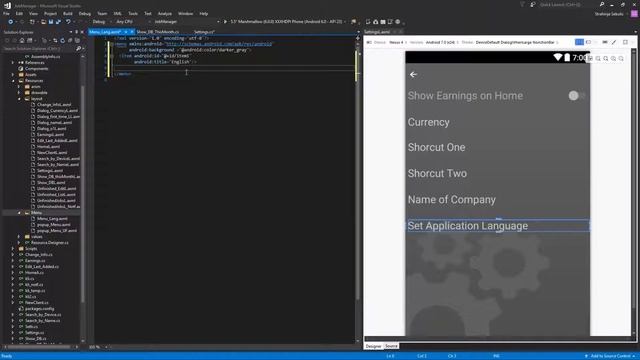Screen dimensions: 640x360
Task: Click the feedback icon beside Quick Launch
Action: (533, 4)
